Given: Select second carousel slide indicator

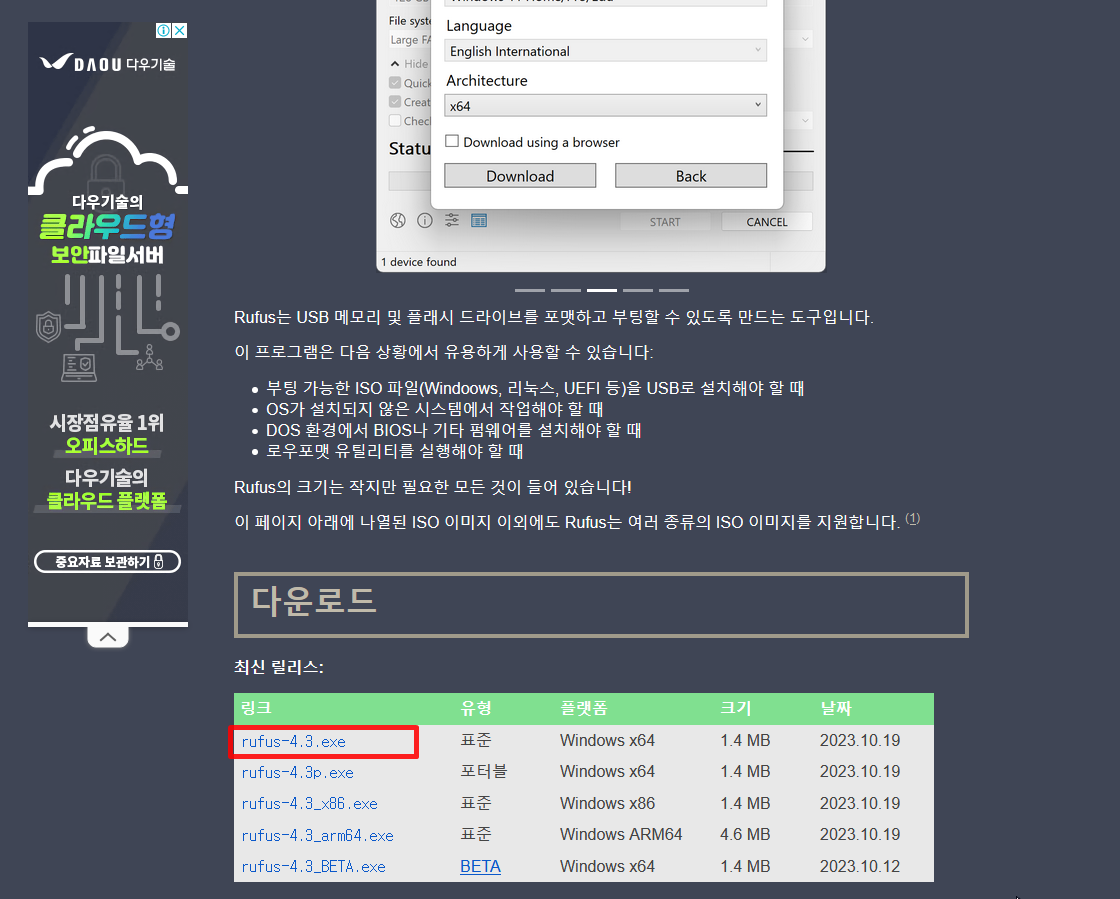Looking at the screenshot, I should coord(566,290).
